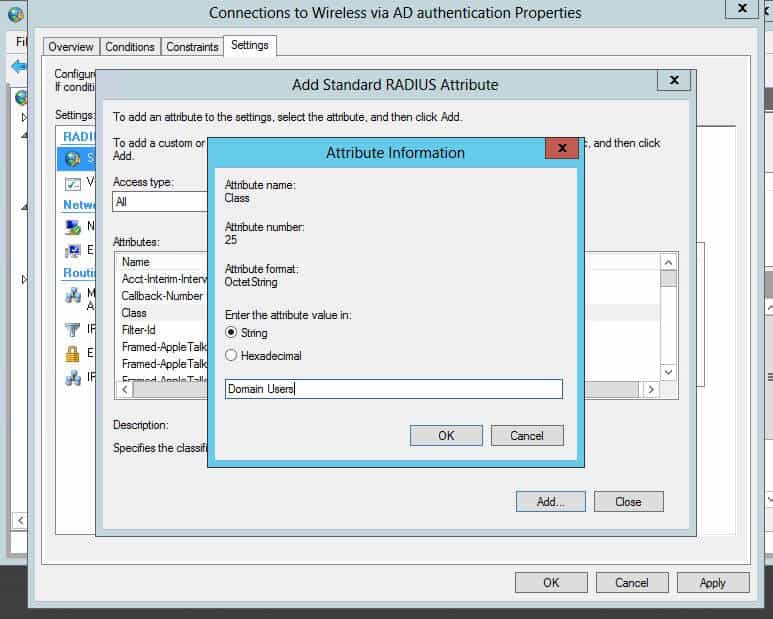Select the IP Filters funnel icon

click(x=73, y=329)
